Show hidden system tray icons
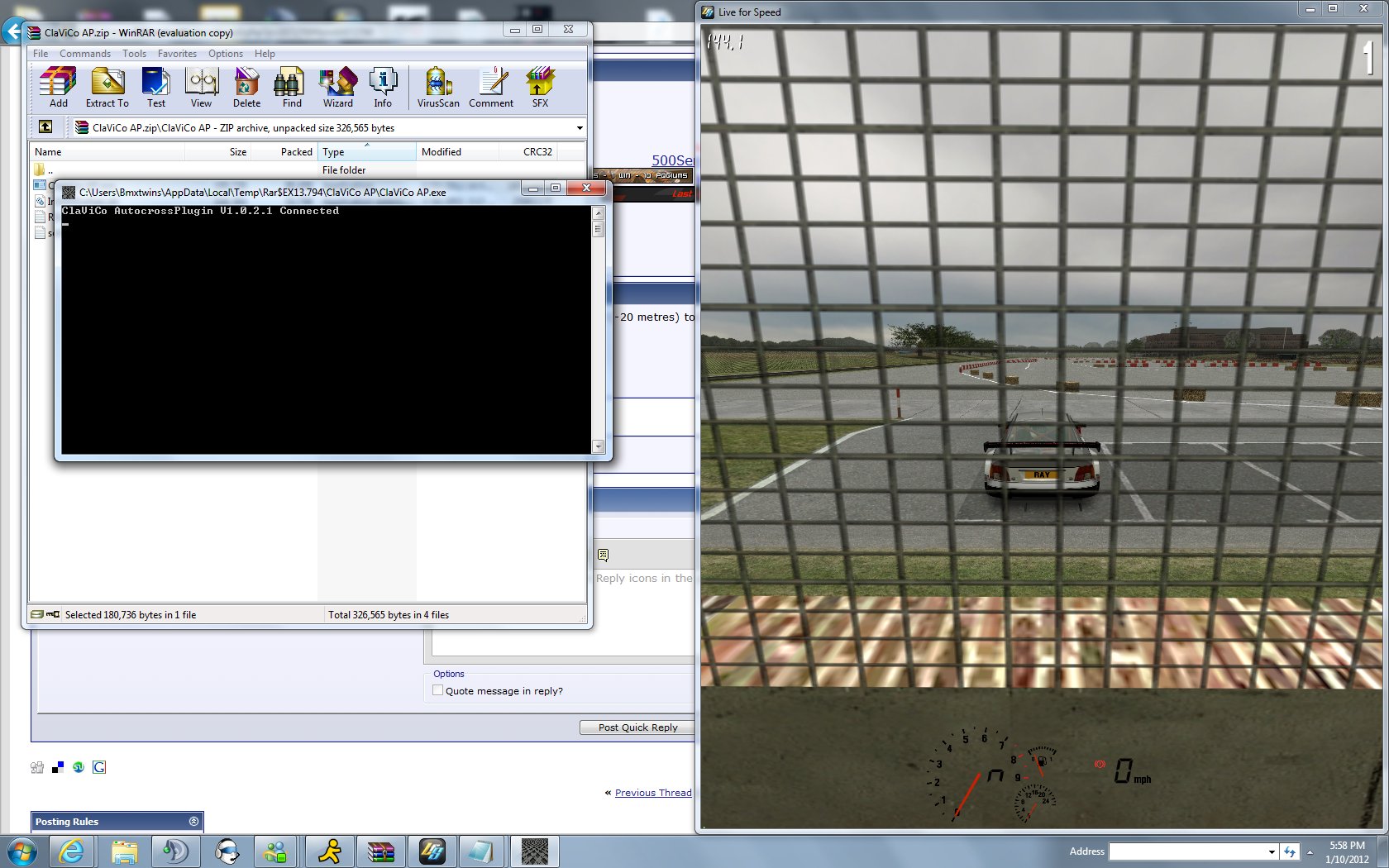Viewport: 1389px width, 868px height. pos(1310,852)
